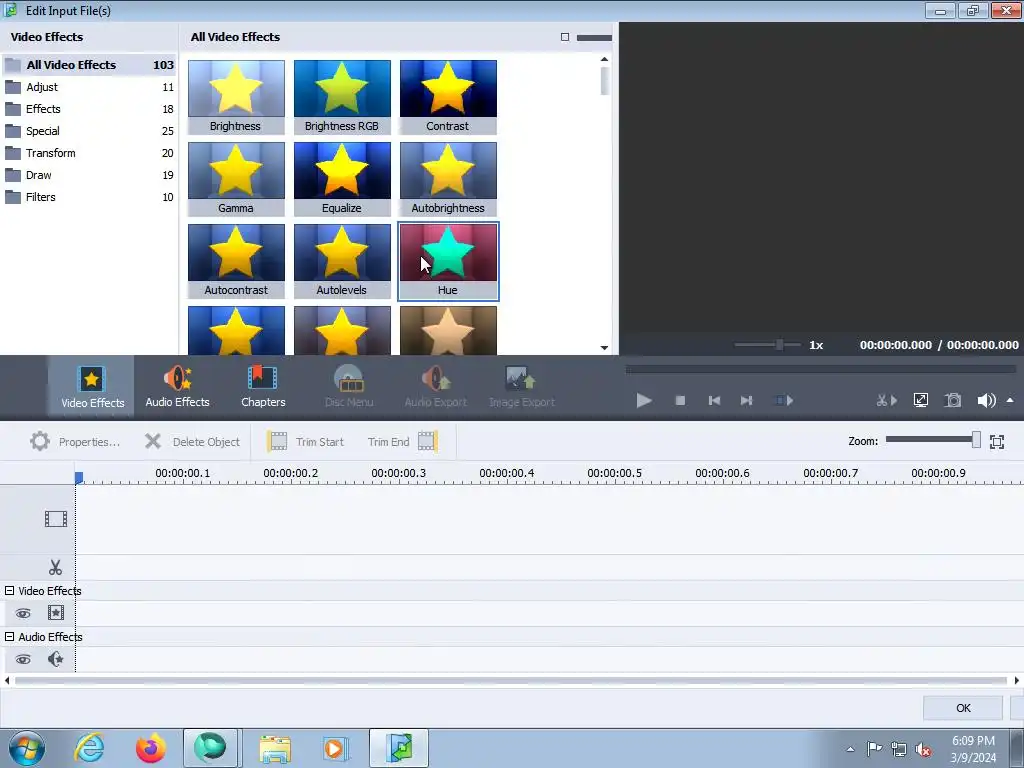Play the video preview
1024x768 pixels.
644,400
